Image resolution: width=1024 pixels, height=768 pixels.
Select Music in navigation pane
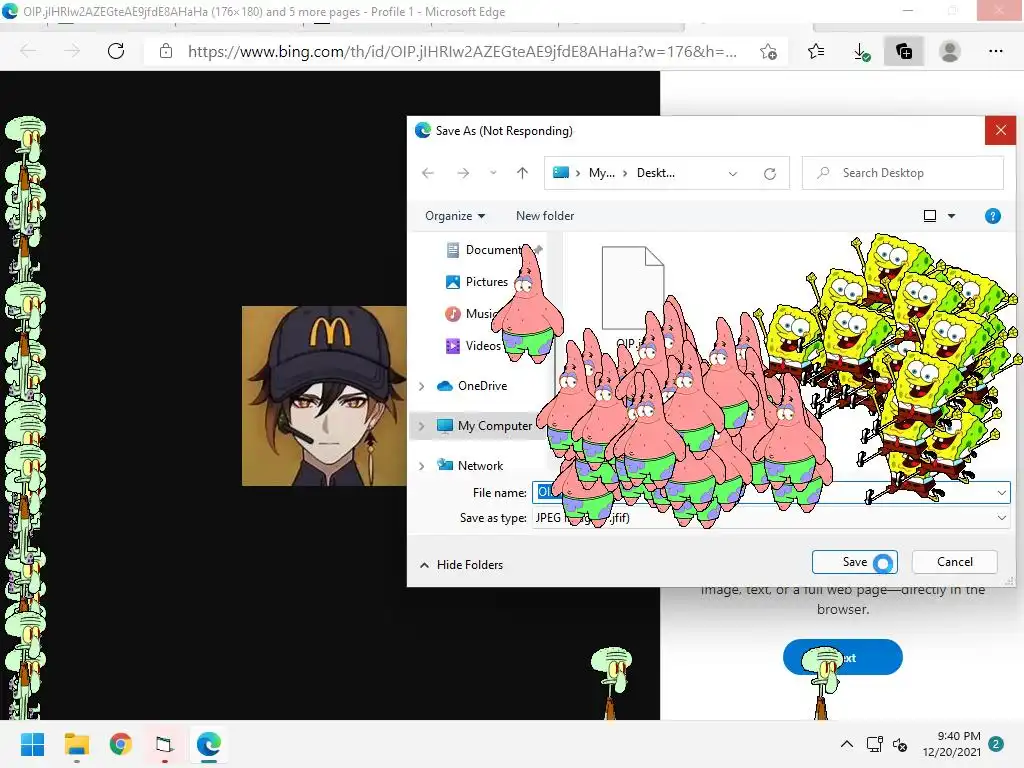coord(472,313)
